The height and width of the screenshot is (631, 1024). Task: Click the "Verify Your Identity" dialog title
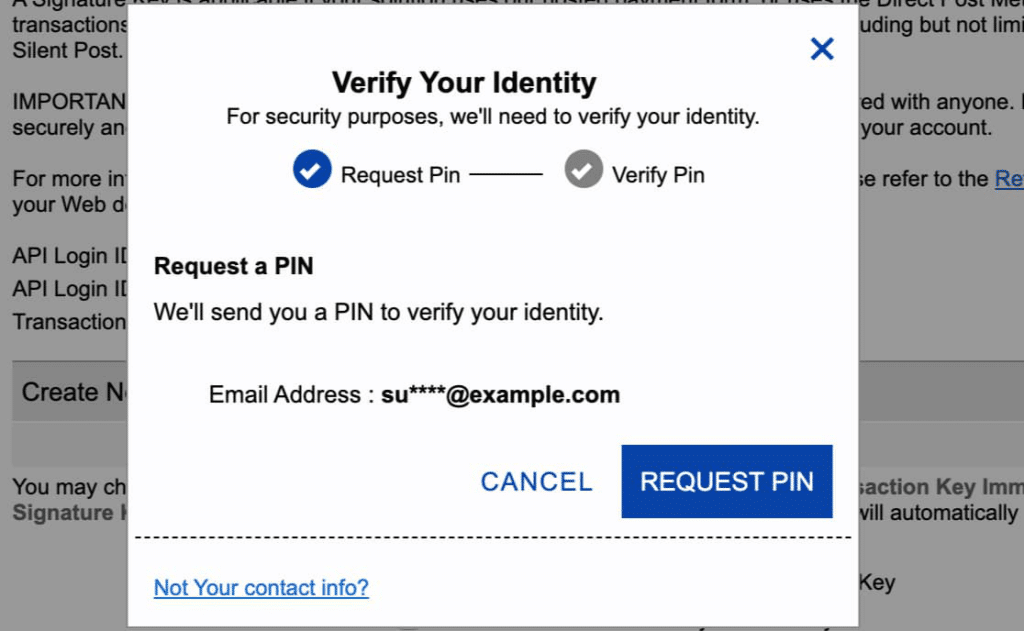click(464, 82)
